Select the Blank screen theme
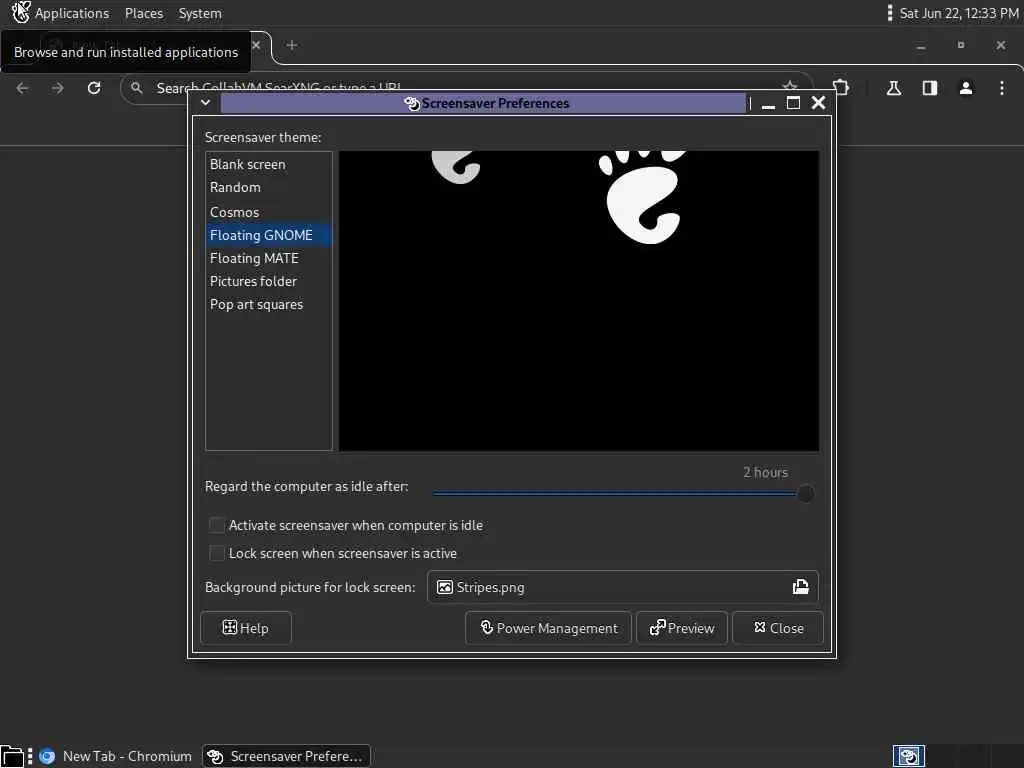1024x768 pixels. (268, 165)
